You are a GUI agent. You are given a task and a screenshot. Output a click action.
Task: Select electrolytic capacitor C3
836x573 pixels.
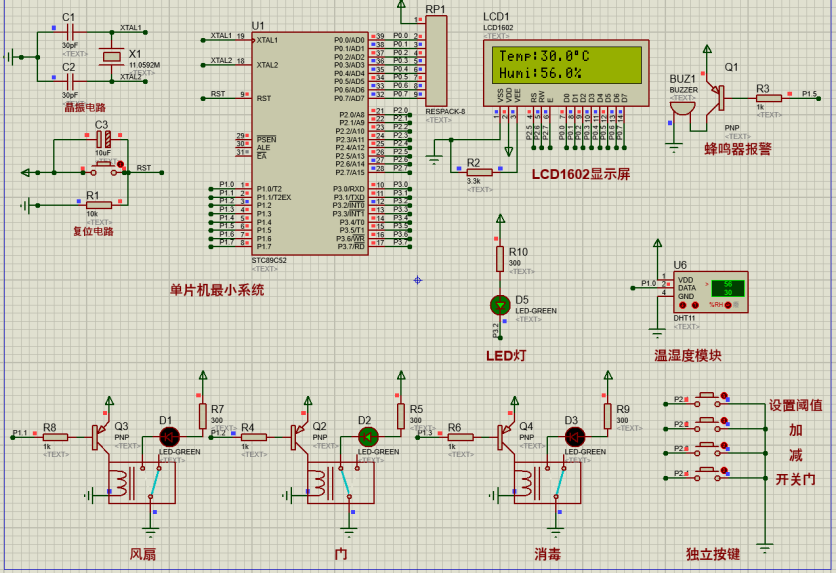tap(103, 140)
